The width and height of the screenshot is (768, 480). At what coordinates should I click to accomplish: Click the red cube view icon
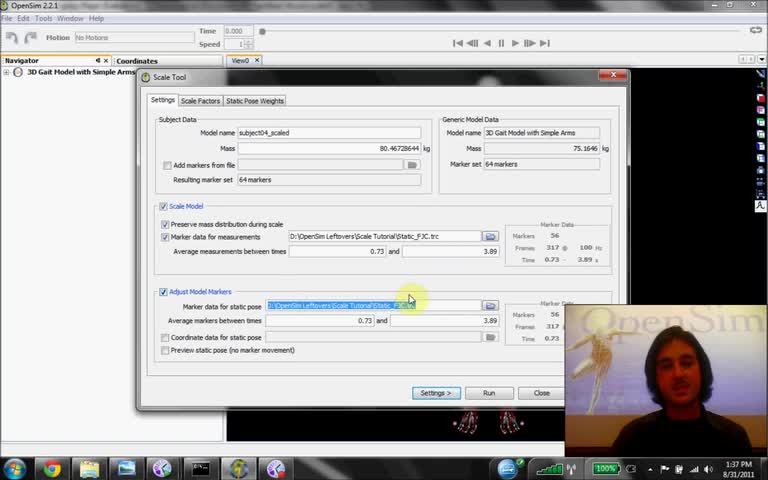(760, 98)
